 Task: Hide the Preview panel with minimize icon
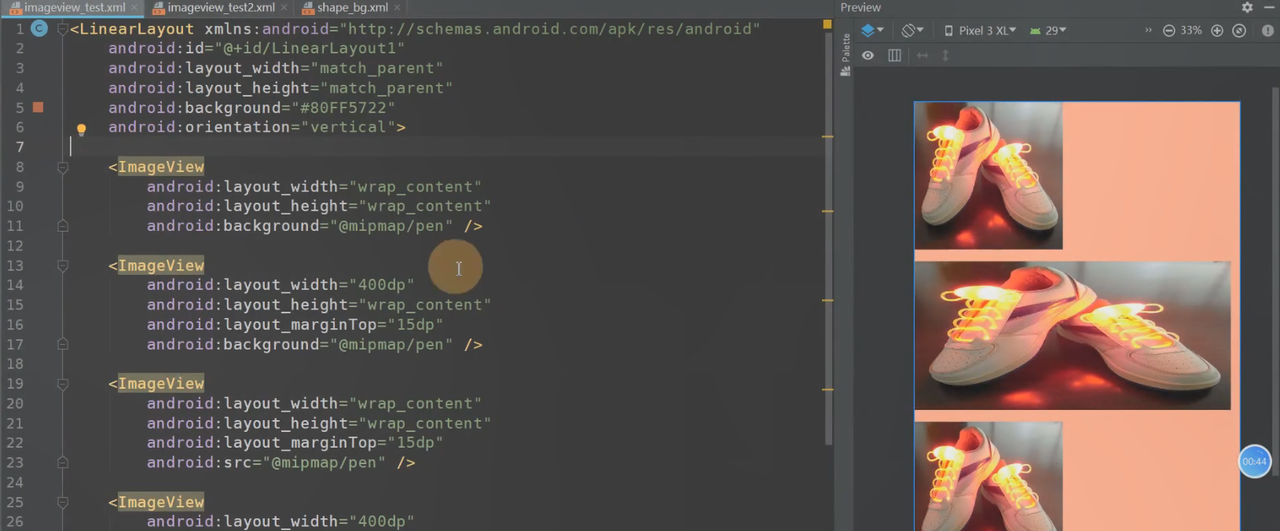1267,7
